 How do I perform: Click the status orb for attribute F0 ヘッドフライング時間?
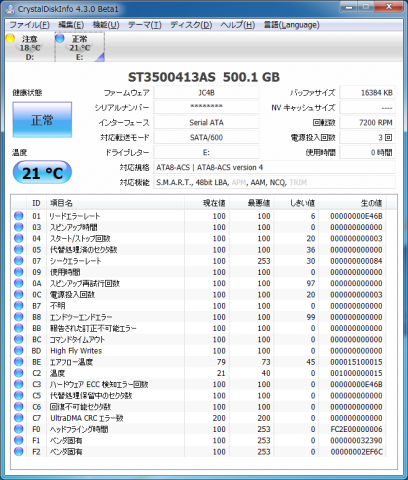click(x=19, y=429)
